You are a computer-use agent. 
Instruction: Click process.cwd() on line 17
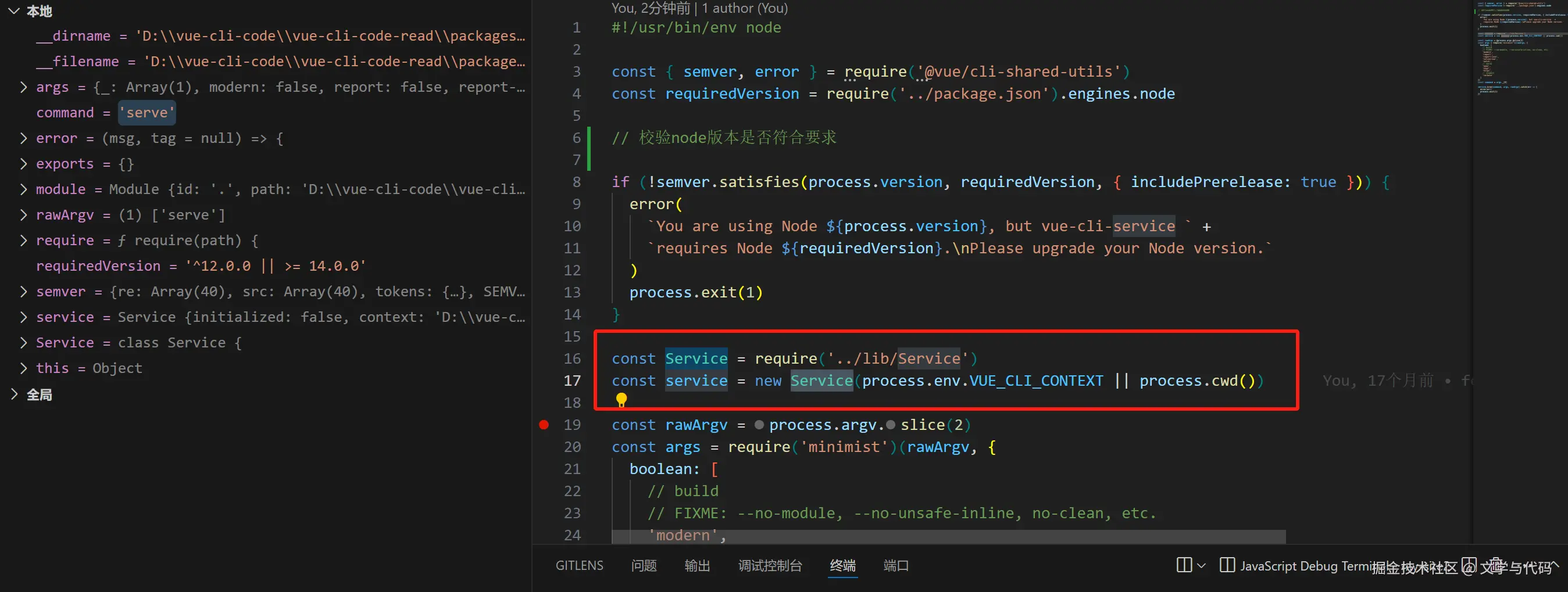point(1196,381)
